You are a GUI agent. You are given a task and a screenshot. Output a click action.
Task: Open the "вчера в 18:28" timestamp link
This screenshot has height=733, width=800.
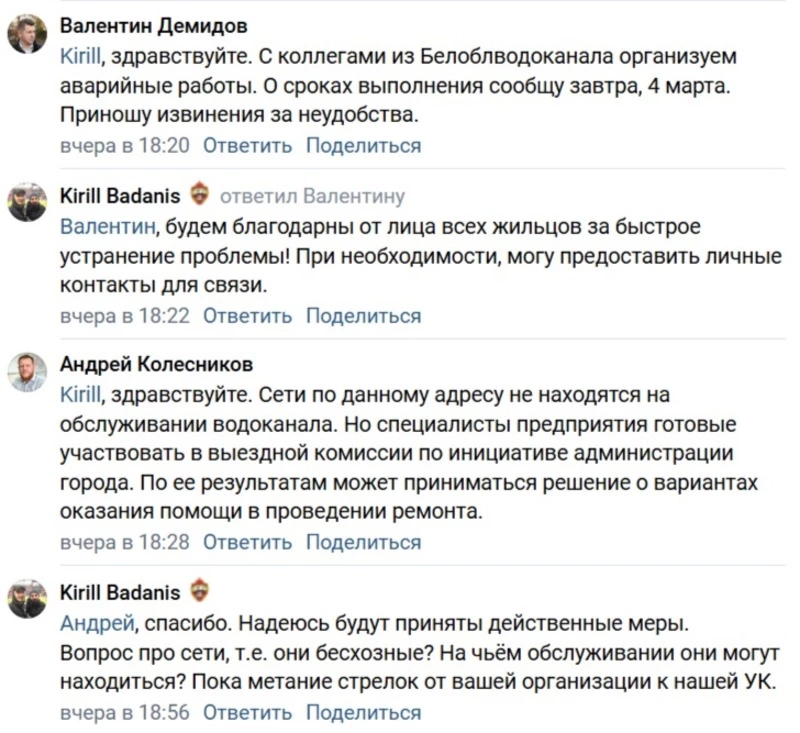pos(124,543)
